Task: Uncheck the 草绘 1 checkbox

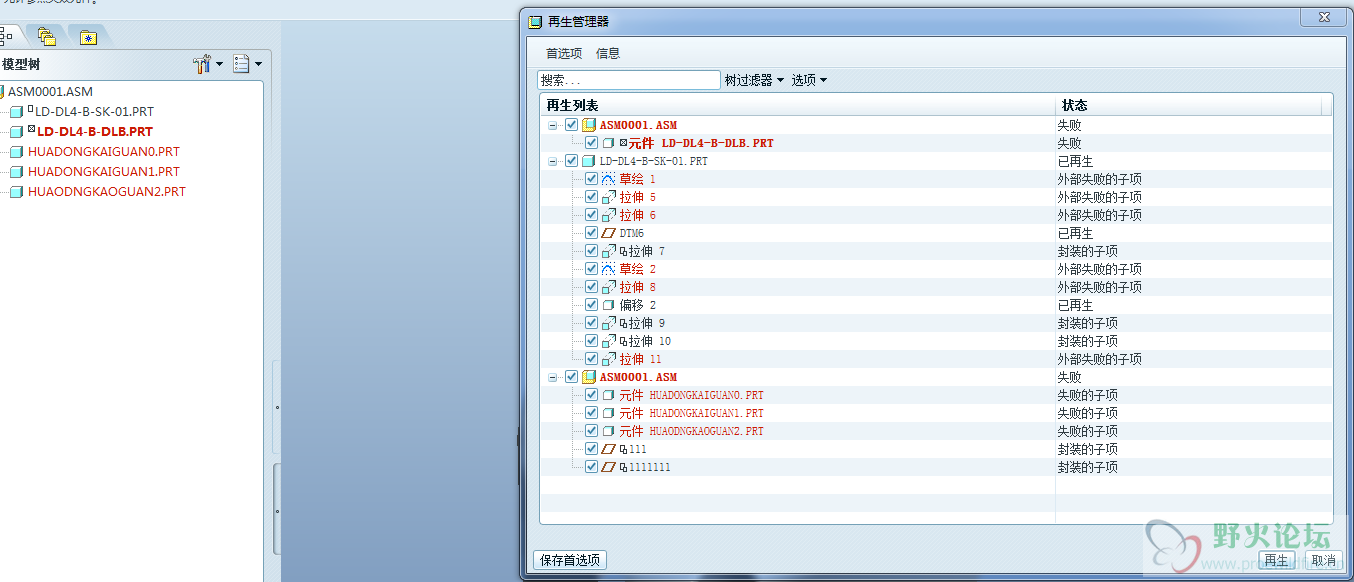Action: [x=592, y=179]
